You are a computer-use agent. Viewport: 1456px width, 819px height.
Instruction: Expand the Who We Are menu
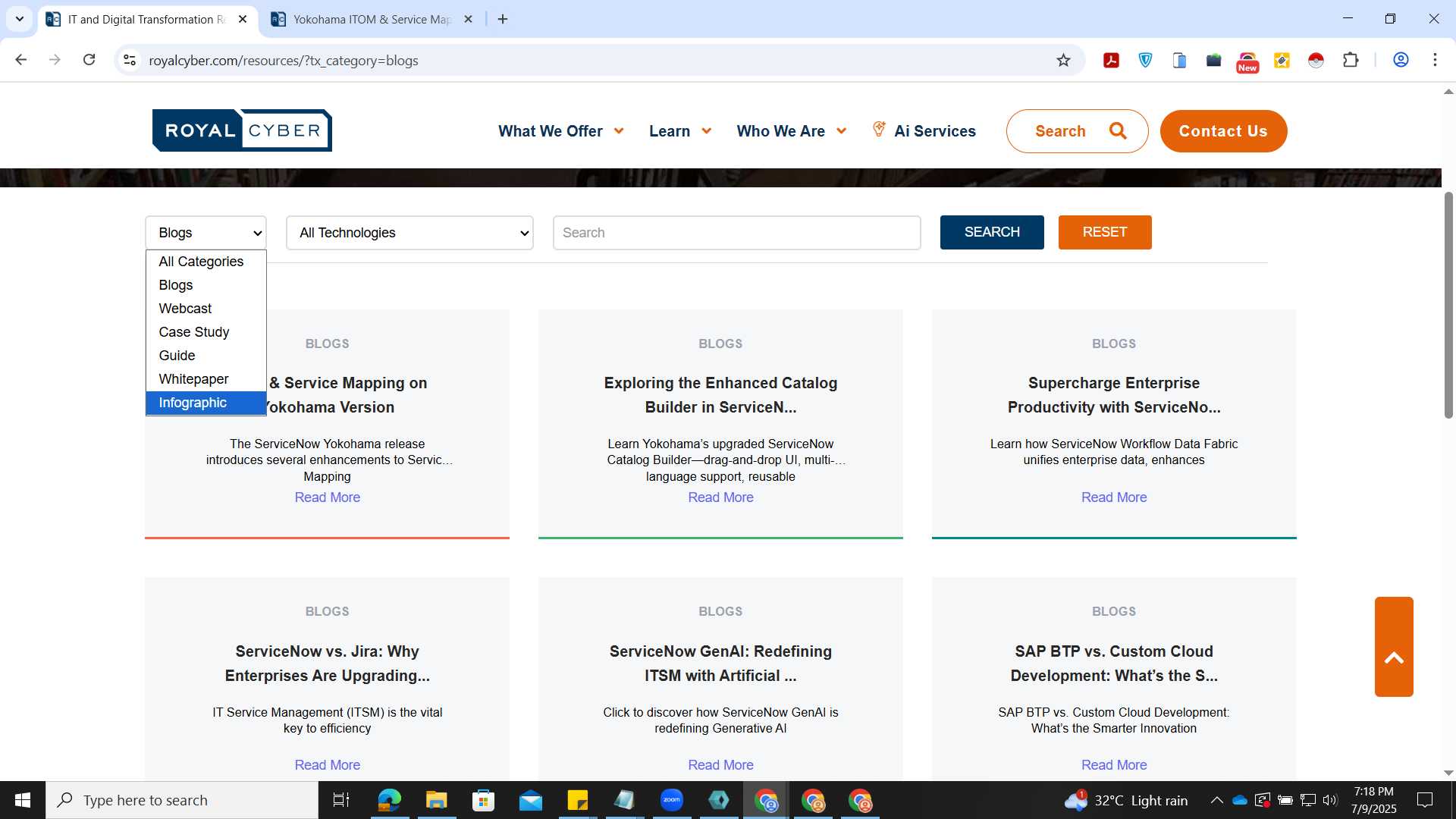point(791,131)
